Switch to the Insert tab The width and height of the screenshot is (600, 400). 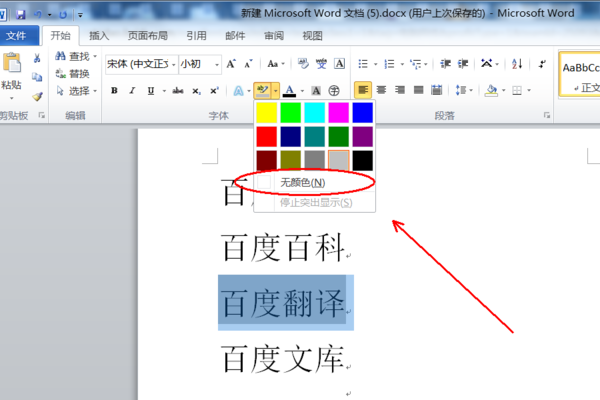(99, 36)
